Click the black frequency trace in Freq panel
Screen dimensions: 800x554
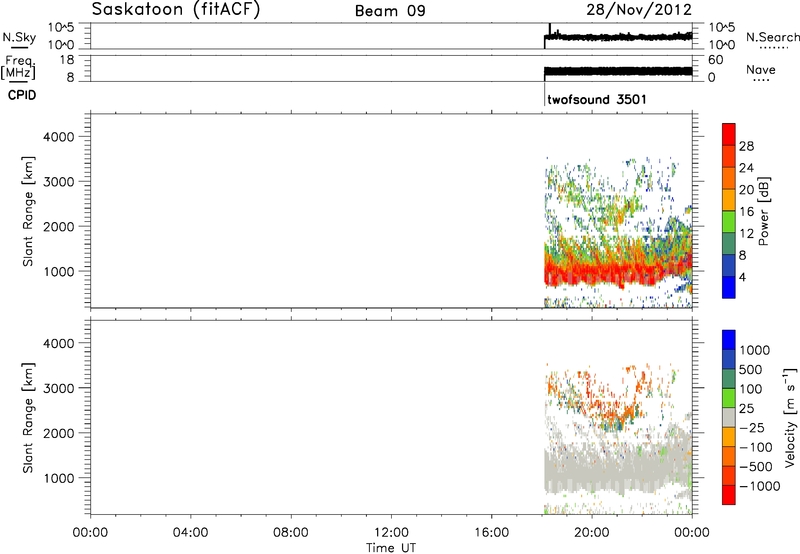point(618,71)
